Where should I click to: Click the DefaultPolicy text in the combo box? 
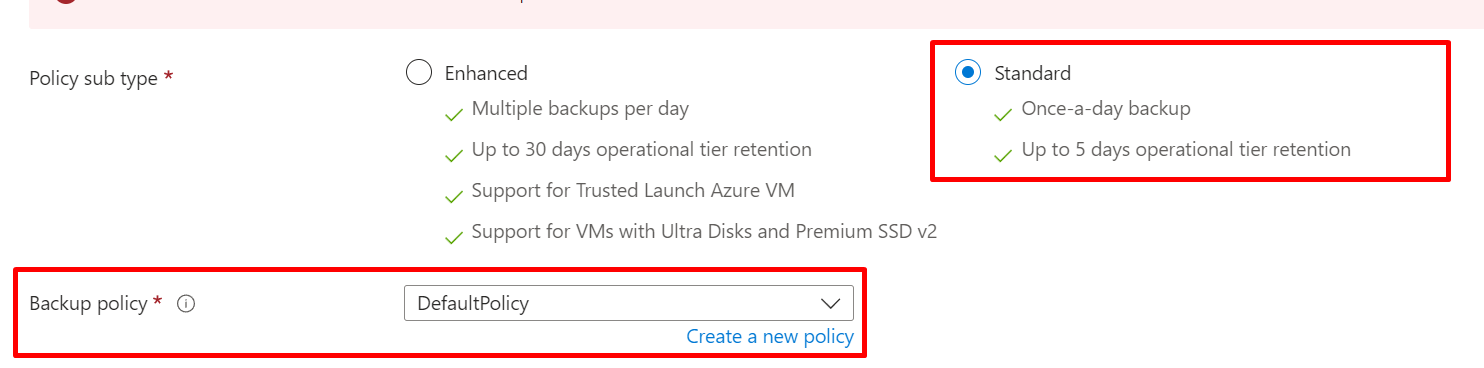473,303
